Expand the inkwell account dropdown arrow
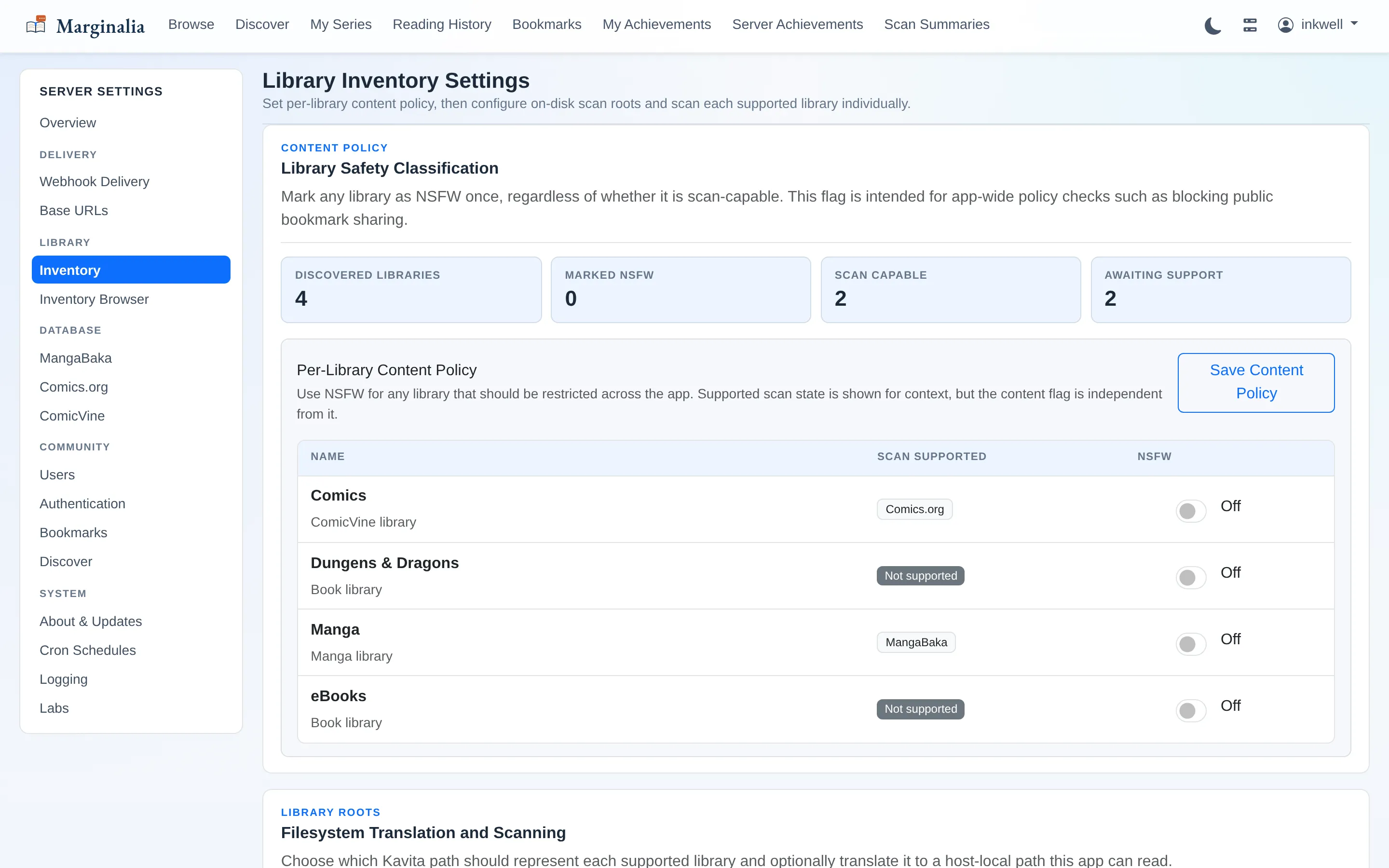 [x=1354, y=24]
